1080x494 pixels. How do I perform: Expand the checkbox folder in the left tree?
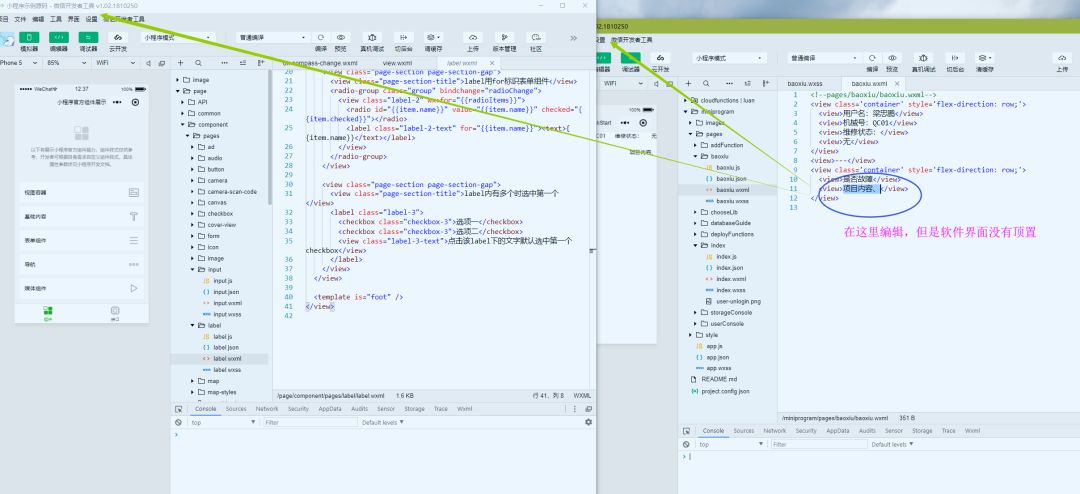pyautogui.click(x=213, y=214)
